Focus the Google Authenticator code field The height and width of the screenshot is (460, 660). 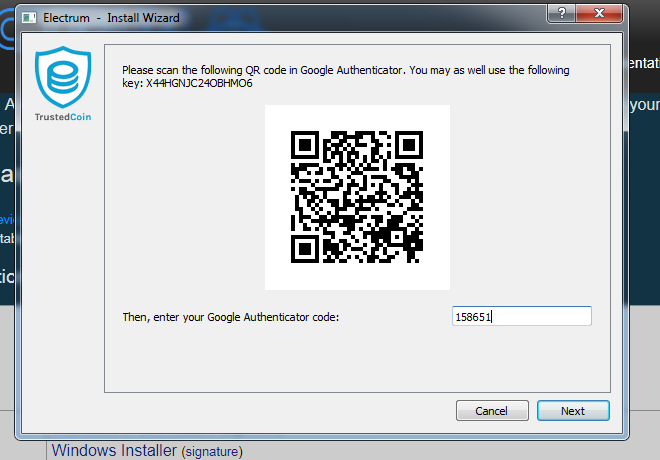pyautogui.click(x=522, y=316)
